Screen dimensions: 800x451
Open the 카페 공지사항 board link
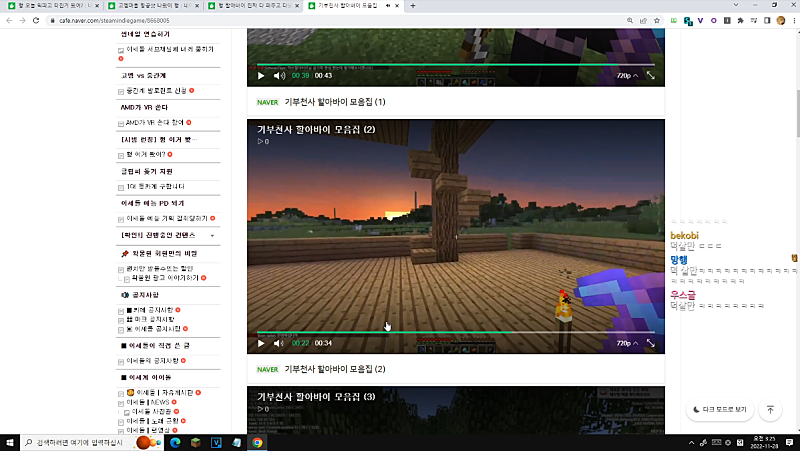coord(149,310)
